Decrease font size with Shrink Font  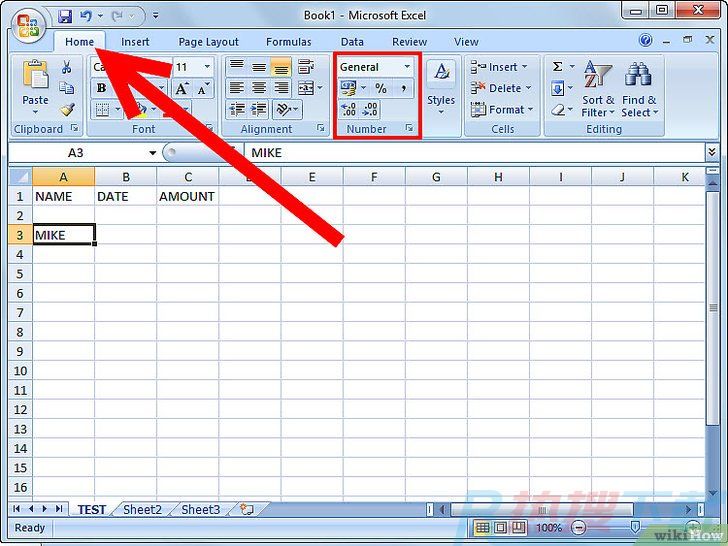click(203, 88)
